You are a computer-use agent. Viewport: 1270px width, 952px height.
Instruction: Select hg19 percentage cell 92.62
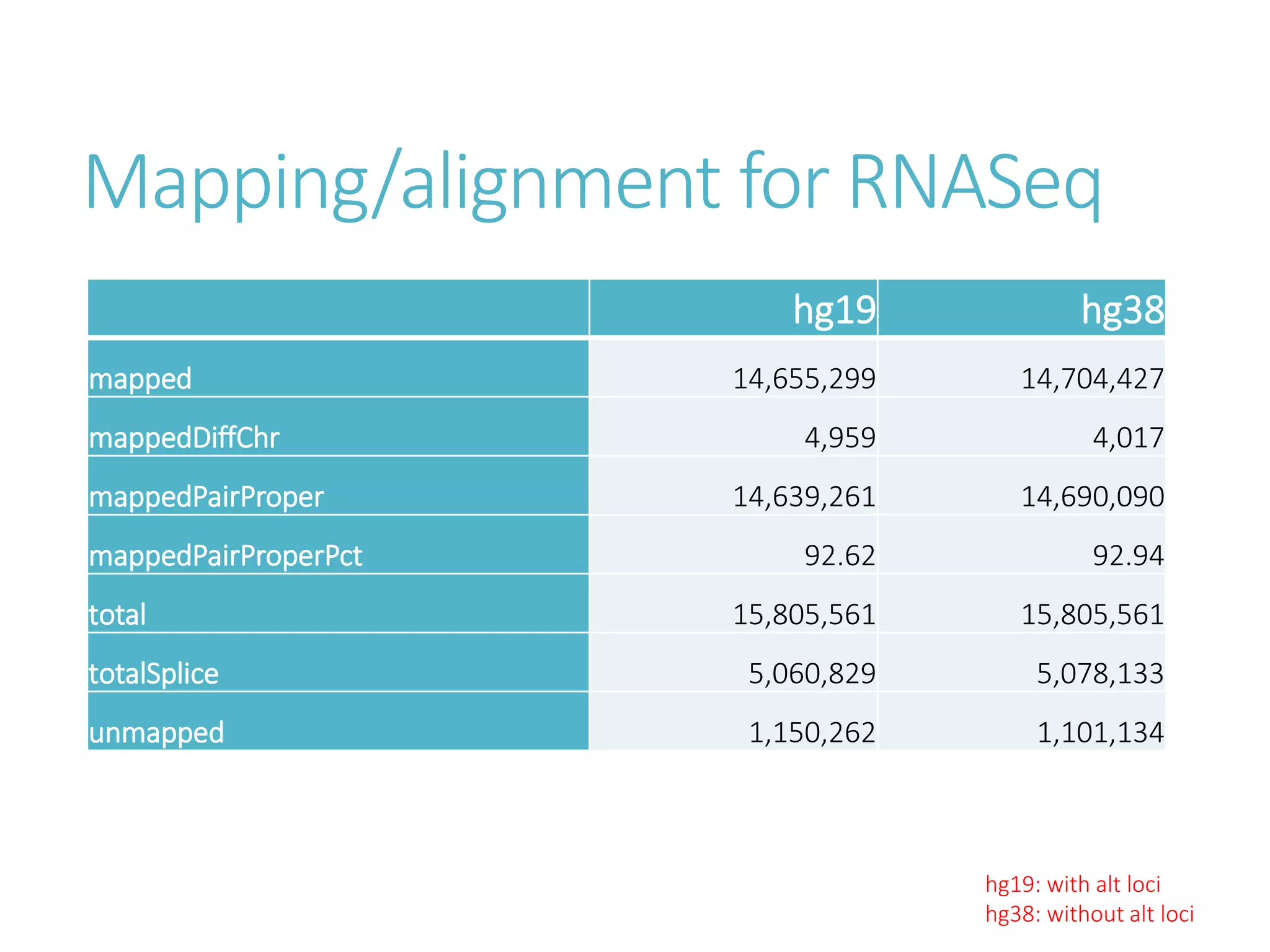[x=840, y=555]
